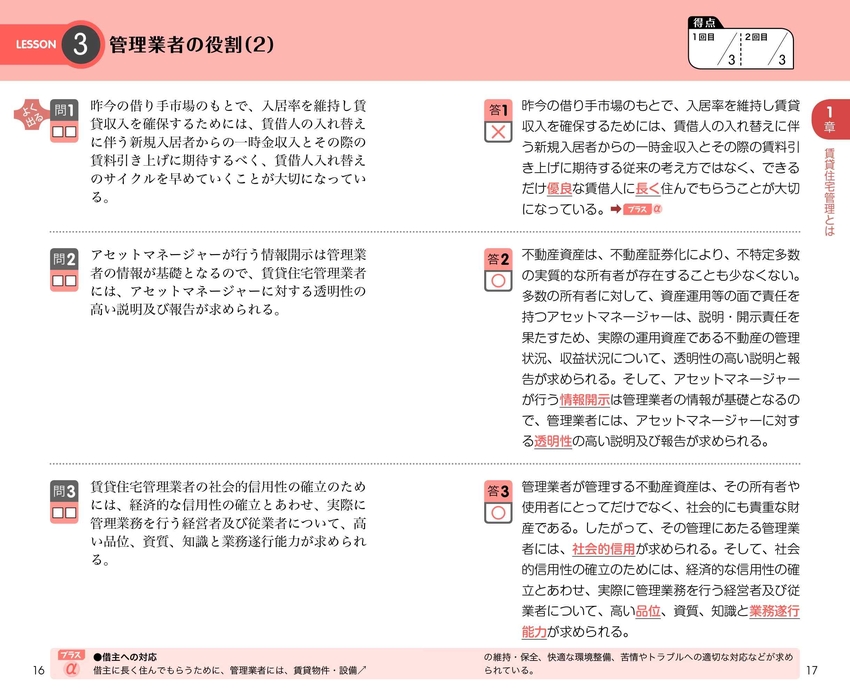This screenshot has height=696, width=850.
Task: Click the よく出る starburst badge
Action: tap(31, 115)
